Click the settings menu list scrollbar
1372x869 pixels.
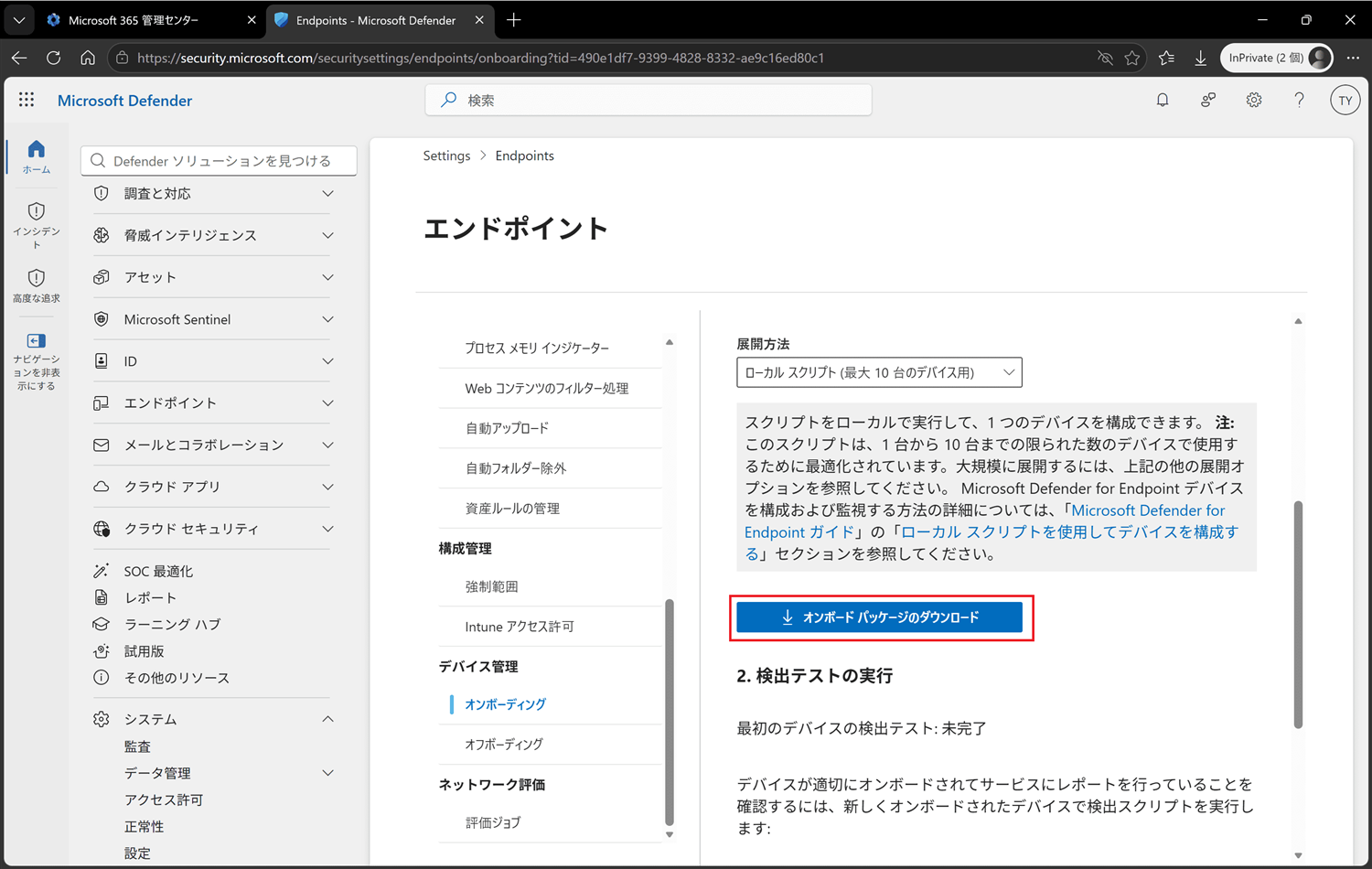click(670, 713)
